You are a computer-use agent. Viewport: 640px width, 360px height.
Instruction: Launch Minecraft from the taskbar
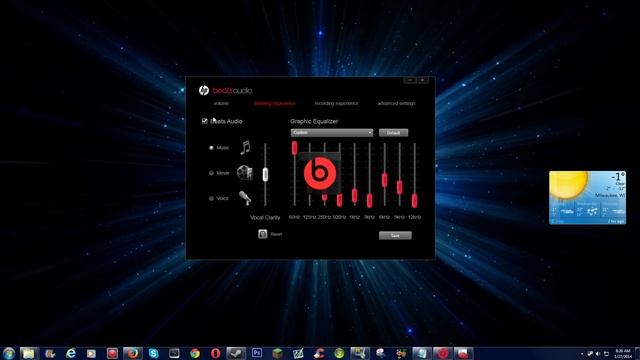tap(278, 353)
